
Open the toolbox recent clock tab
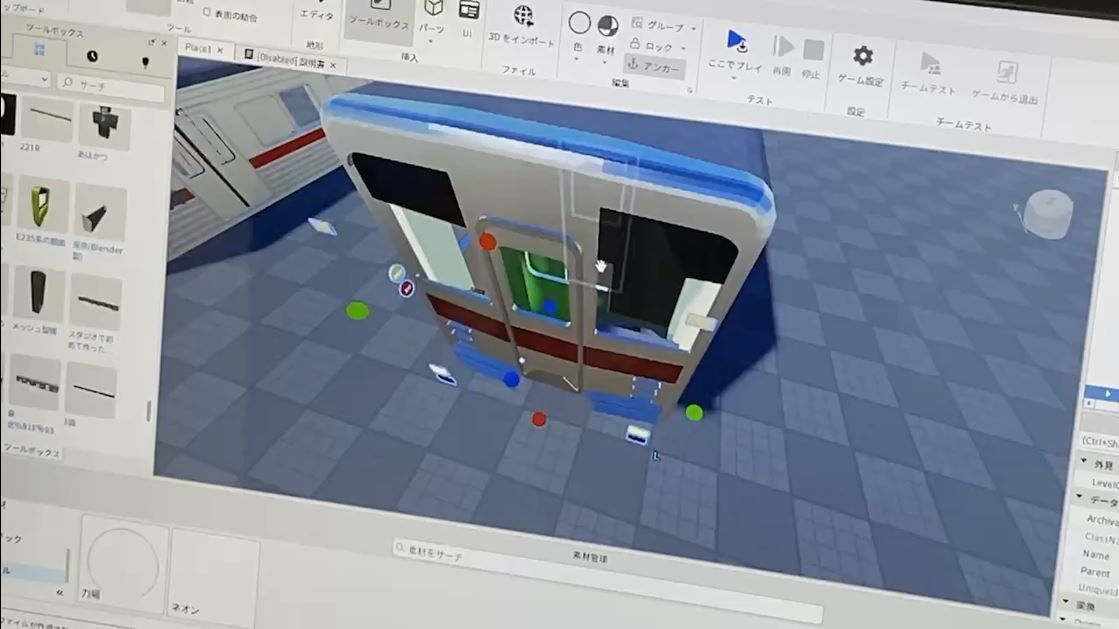pos(92,57)
